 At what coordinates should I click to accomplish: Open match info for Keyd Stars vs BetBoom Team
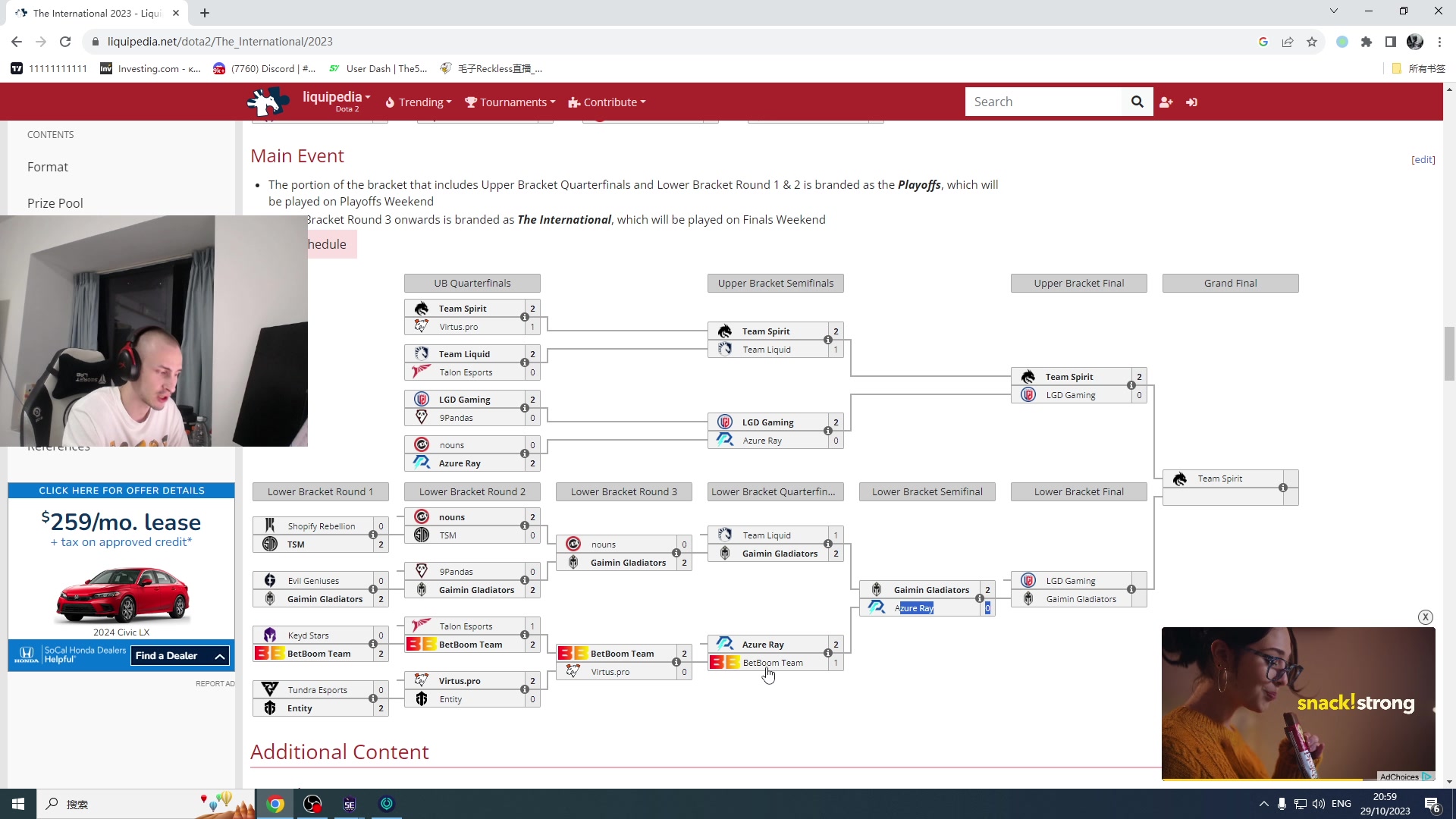[373, 644]
